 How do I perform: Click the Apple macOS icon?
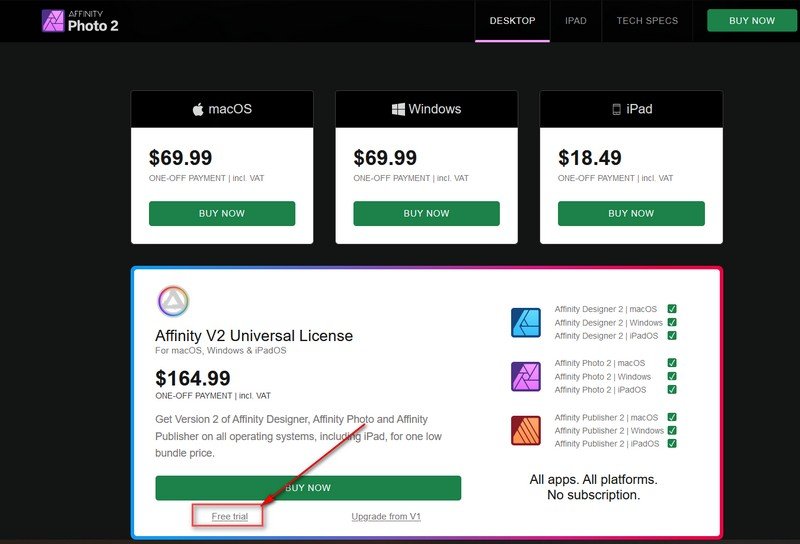coord(198,109)
